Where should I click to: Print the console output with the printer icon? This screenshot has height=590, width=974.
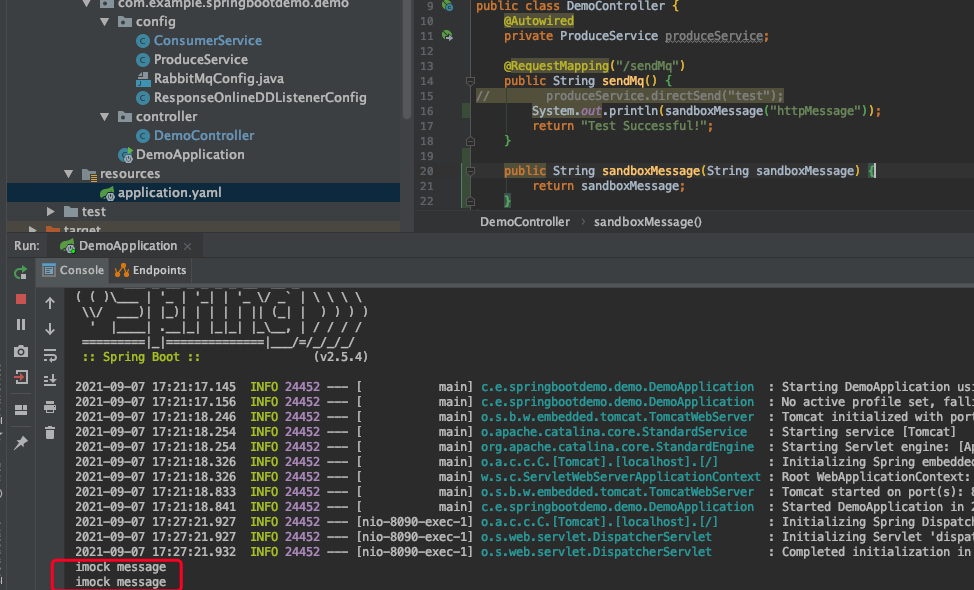(50, 407)
